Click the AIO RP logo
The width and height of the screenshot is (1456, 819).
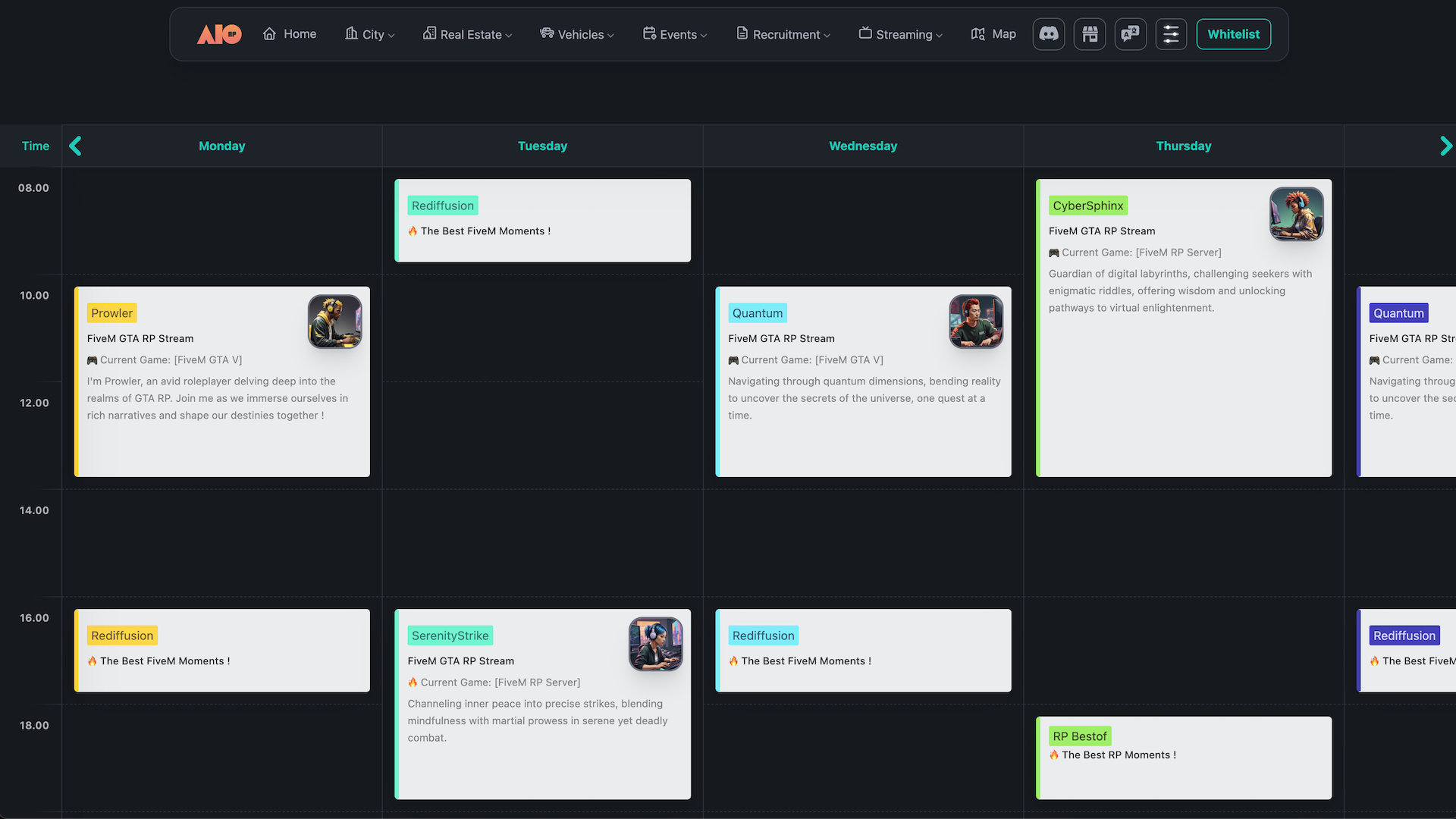click(x=219, y=34)
